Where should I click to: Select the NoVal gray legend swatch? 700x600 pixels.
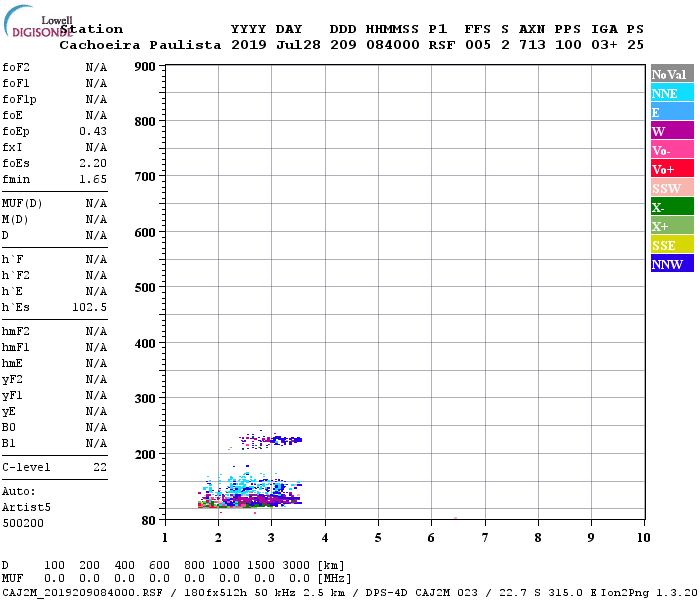pos(672,74)
